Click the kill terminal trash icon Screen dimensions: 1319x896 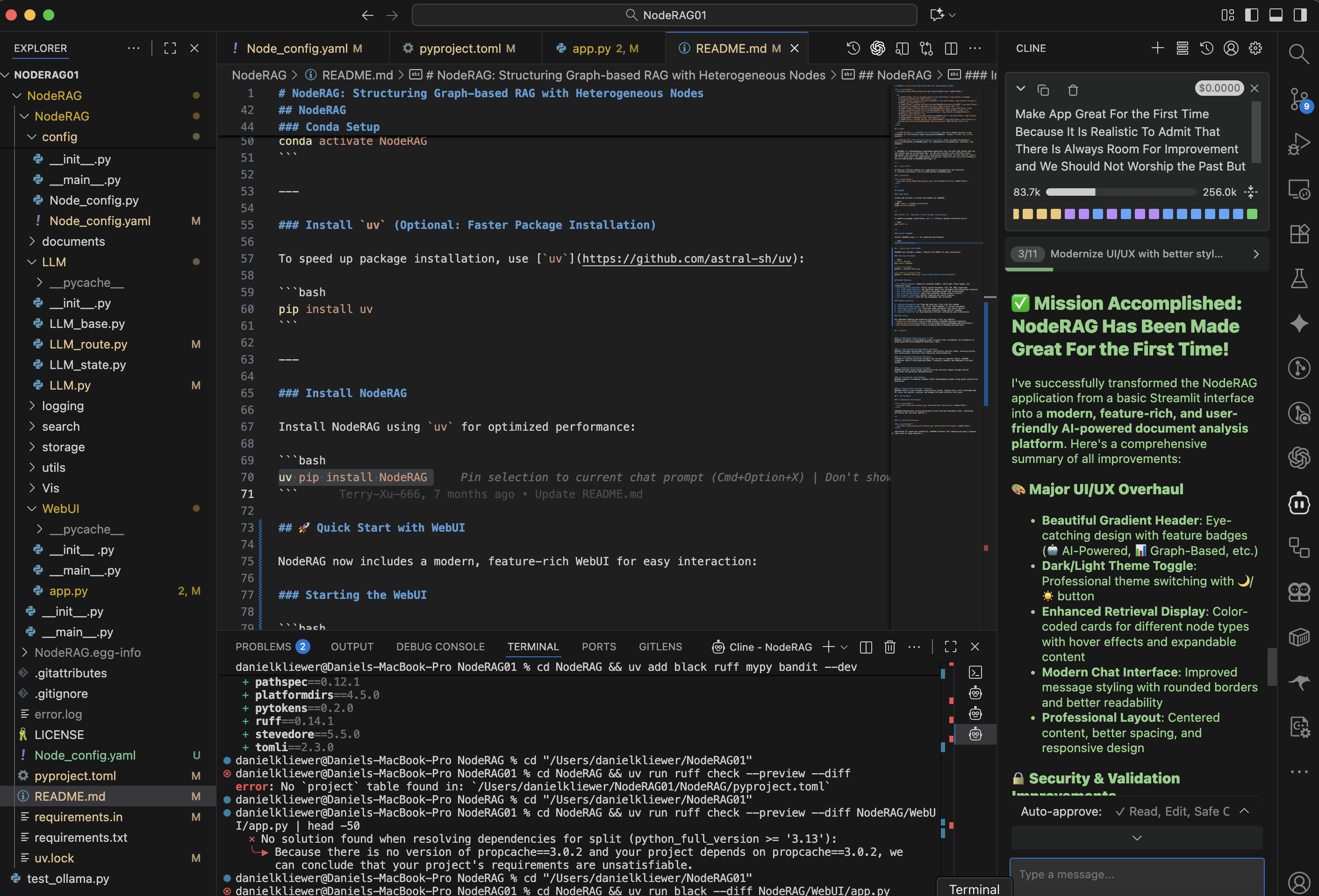(889, 647)
